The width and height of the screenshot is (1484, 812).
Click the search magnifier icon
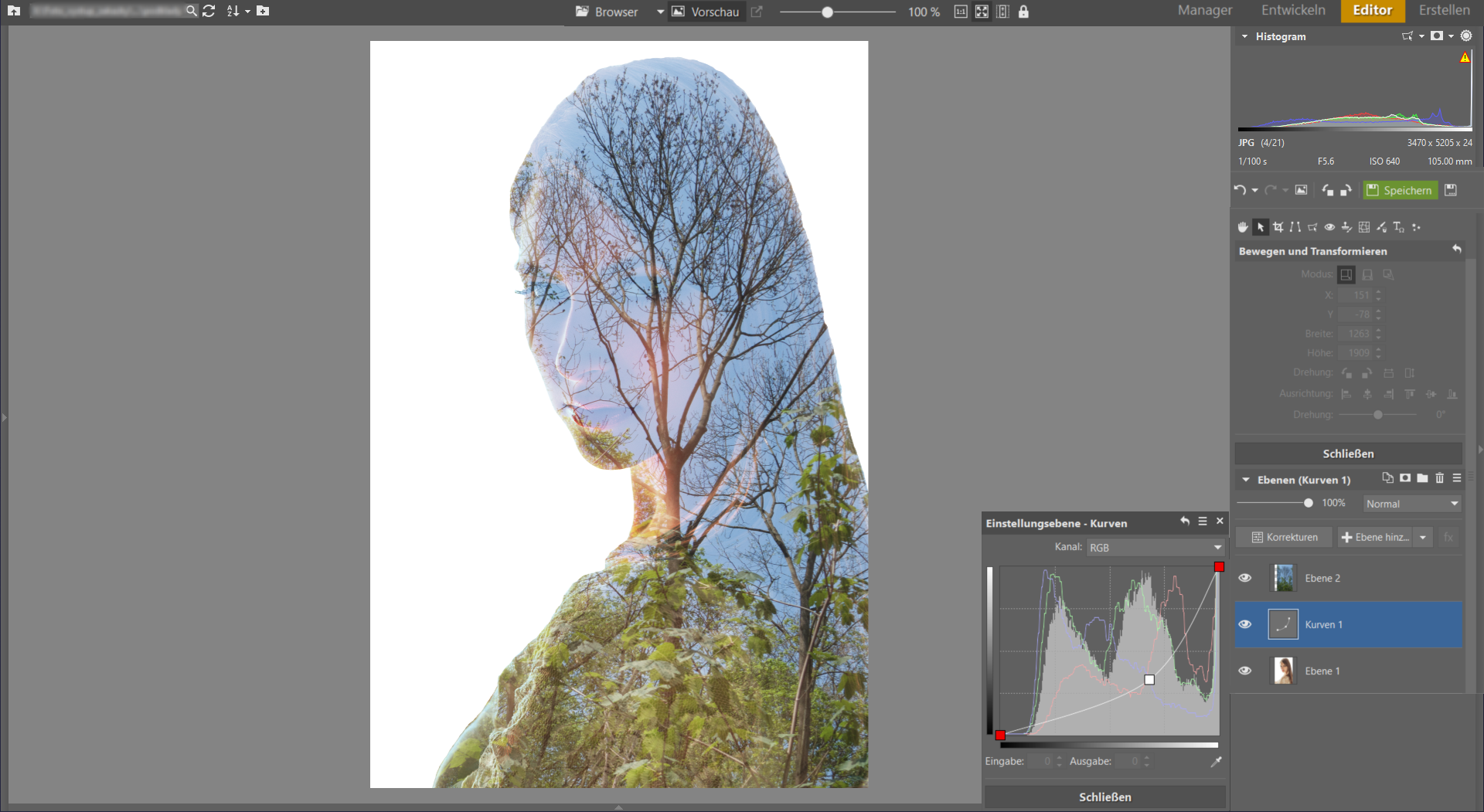pyautogui.click(x=192, y=11)
